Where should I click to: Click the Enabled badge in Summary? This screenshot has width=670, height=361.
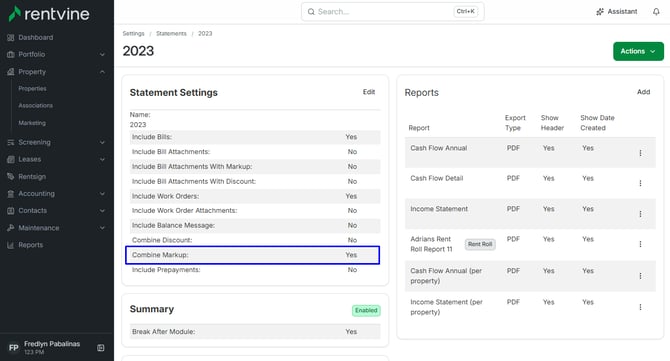(366, 310)
